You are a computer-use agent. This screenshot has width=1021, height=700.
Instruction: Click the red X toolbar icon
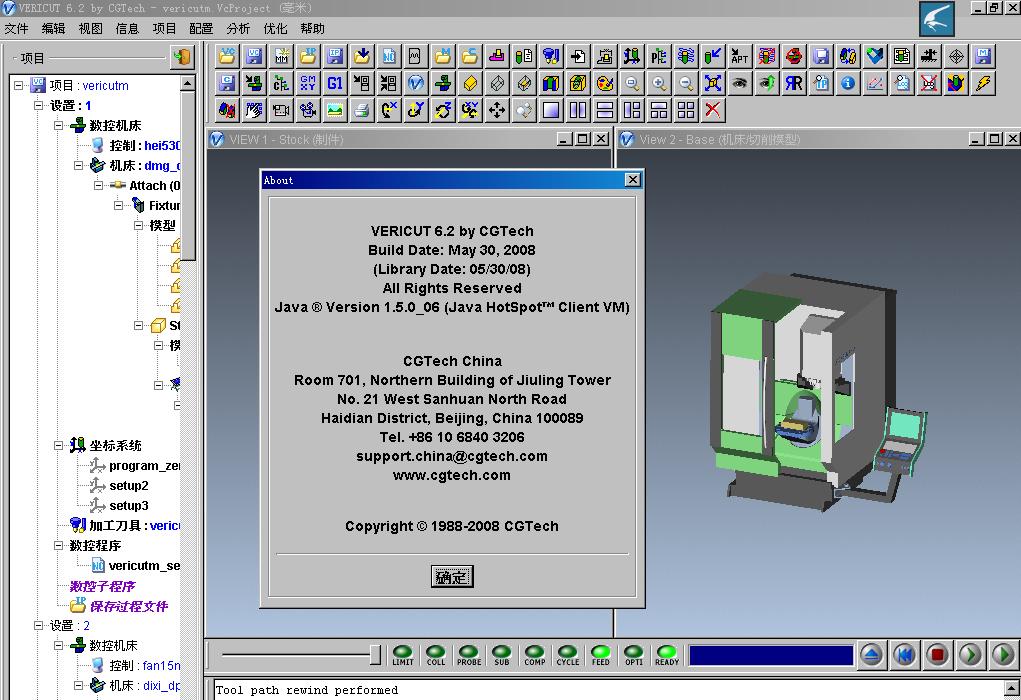713,110
